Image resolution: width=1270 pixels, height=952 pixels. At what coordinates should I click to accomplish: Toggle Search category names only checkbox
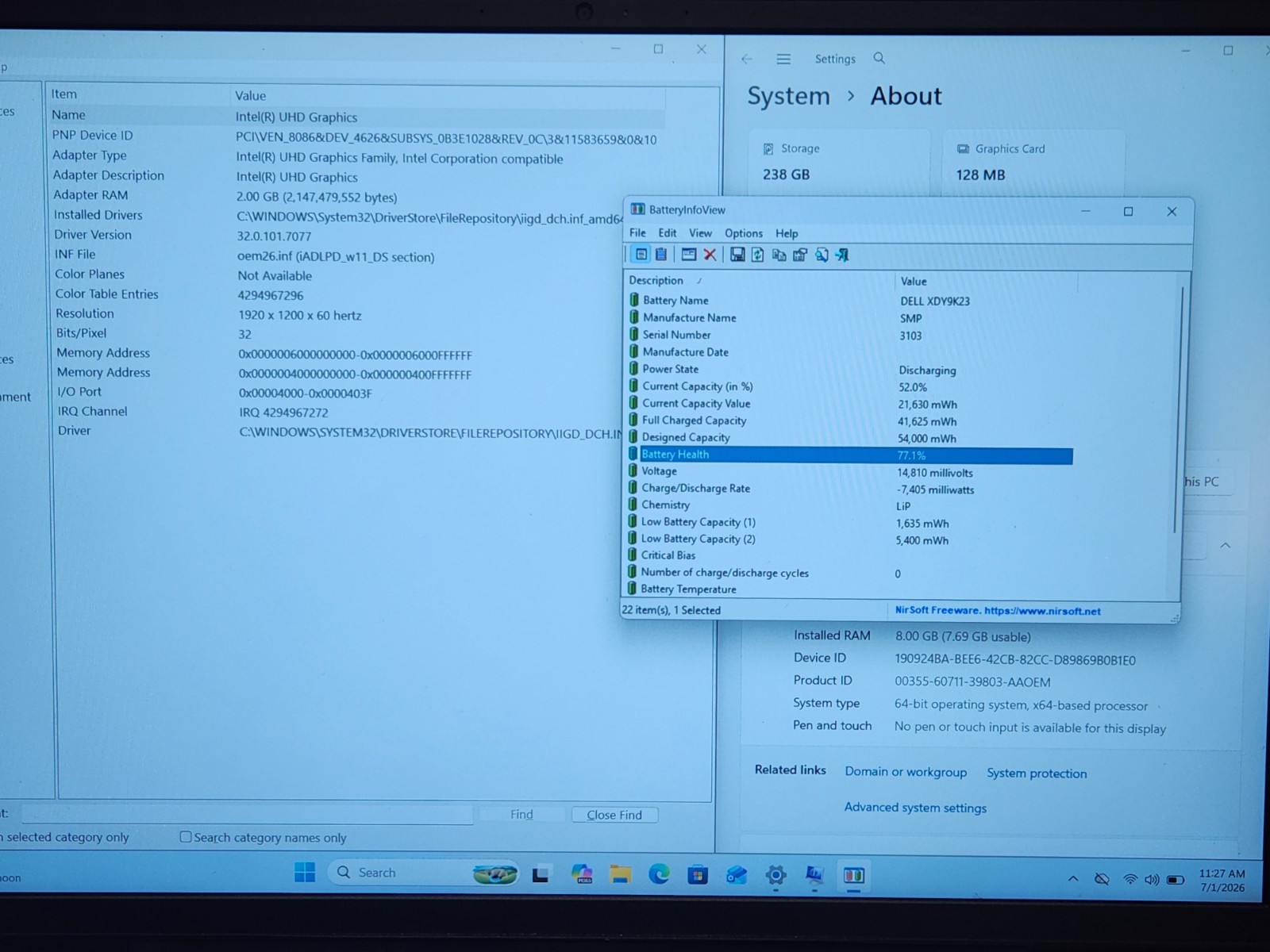pos(186,837)
